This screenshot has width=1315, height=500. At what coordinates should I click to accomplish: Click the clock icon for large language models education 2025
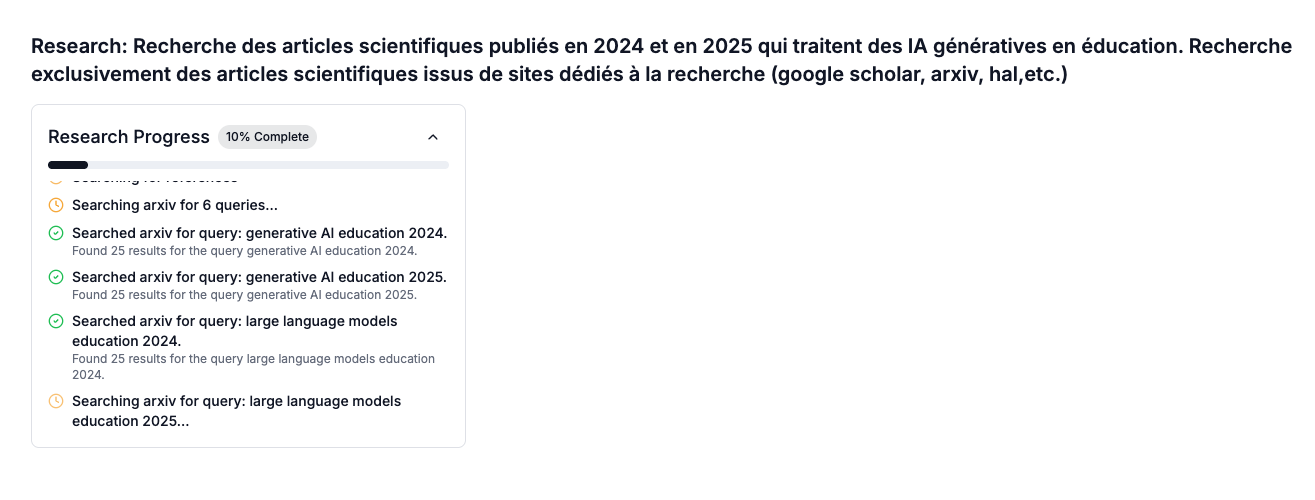[56, 401]
